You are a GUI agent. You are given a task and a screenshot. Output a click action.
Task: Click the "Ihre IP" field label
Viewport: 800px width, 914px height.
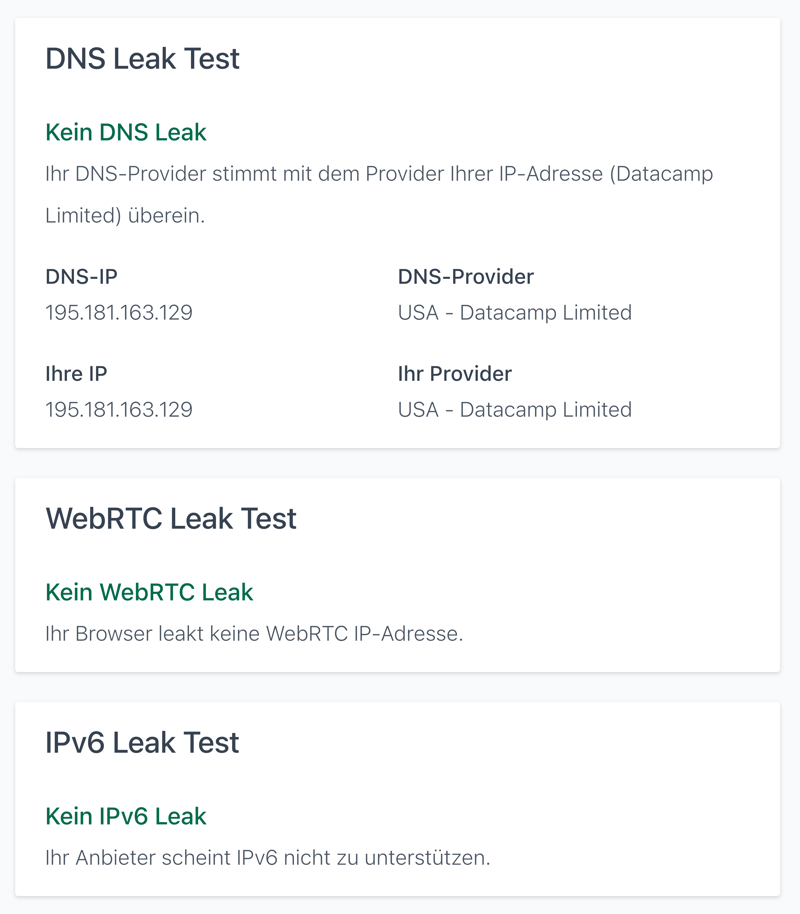click(76, 374)
